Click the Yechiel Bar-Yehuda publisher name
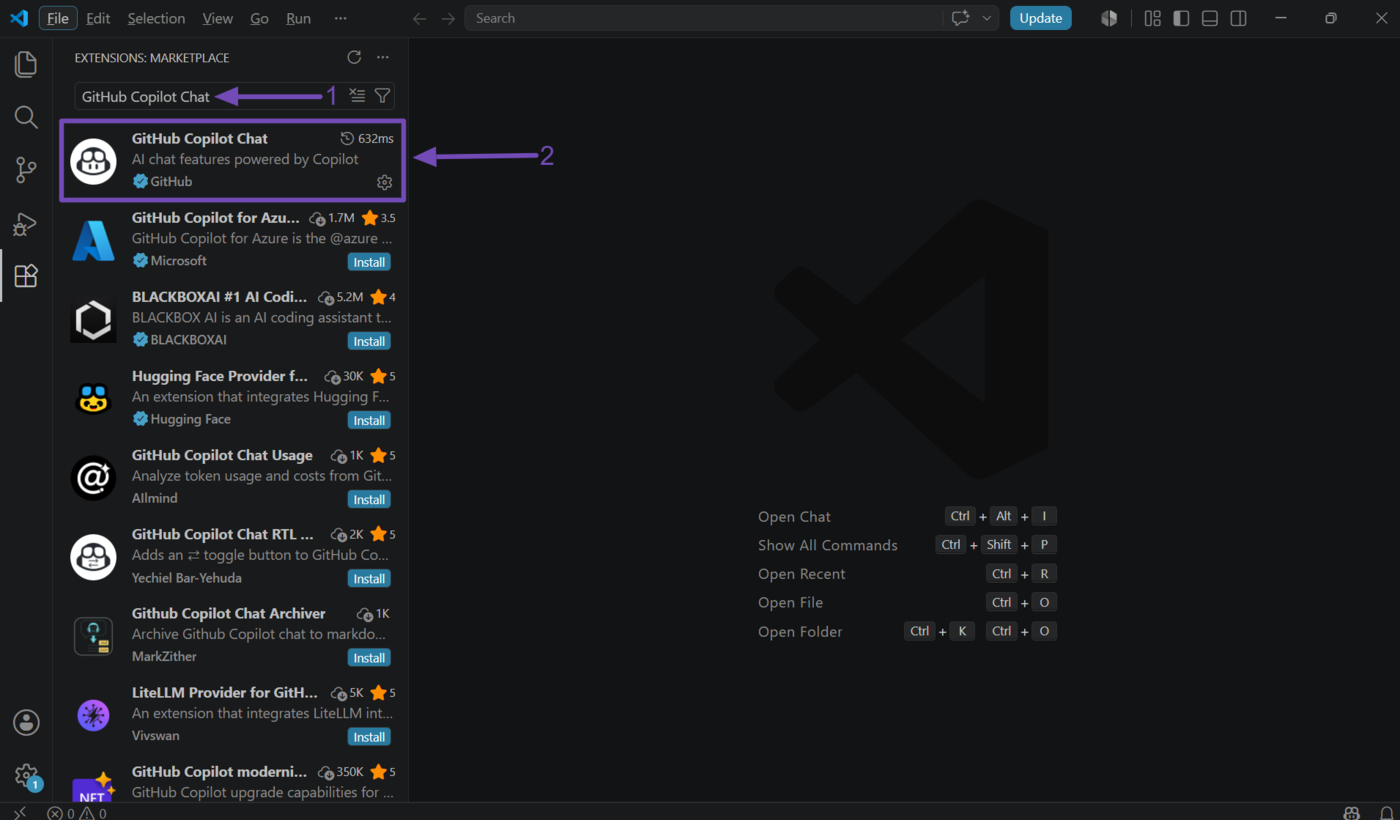The width and height of the screenshot is (1400, 820). [x=187, y=578]
